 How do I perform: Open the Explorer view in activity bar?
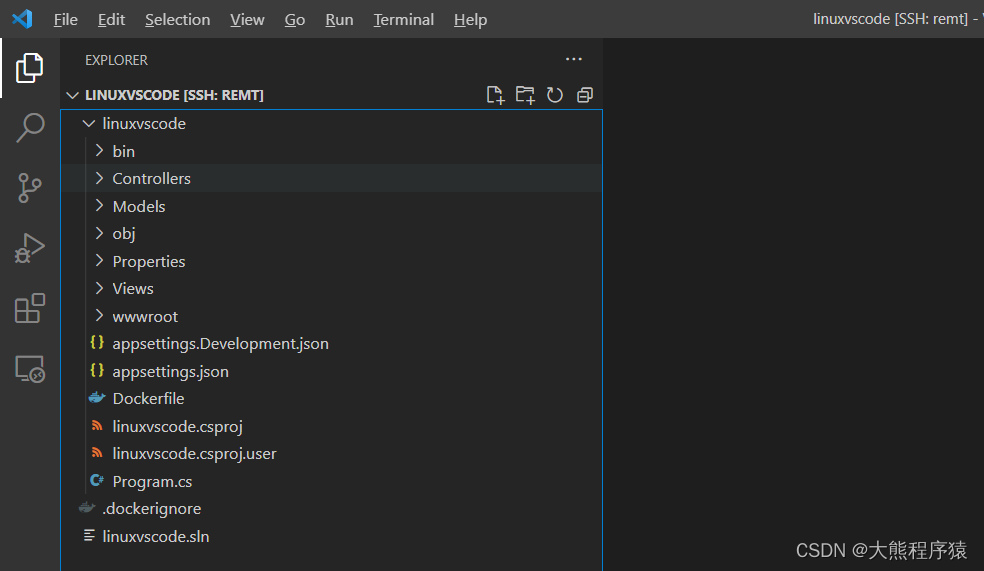[29, 68]
